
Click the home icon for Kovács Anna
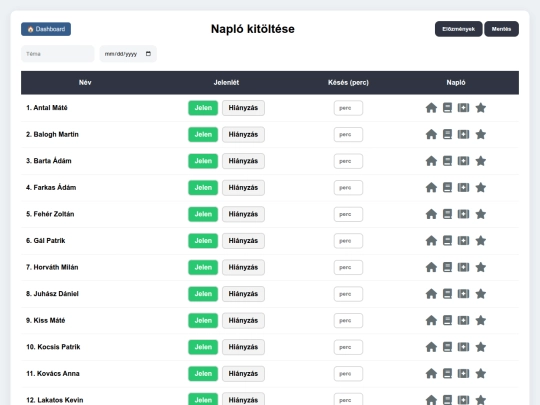click(x=431, y=374)
